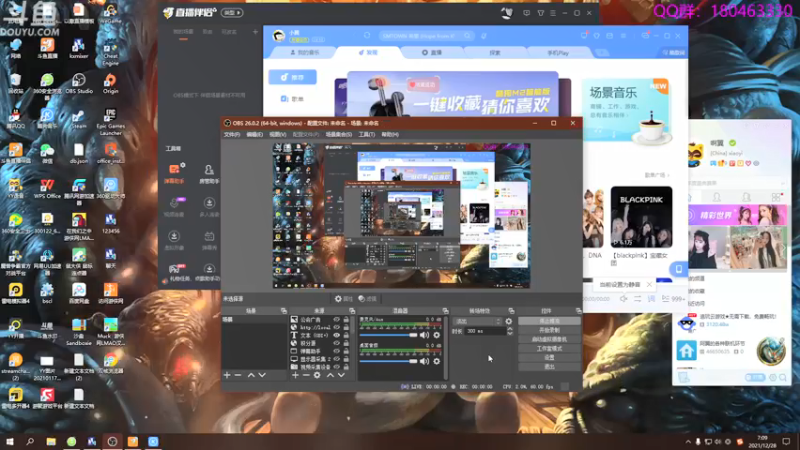Open Steam desktop shortcut
Image resolution: width=800 pixels, height=450 pixels.
(x=79, y=118)
